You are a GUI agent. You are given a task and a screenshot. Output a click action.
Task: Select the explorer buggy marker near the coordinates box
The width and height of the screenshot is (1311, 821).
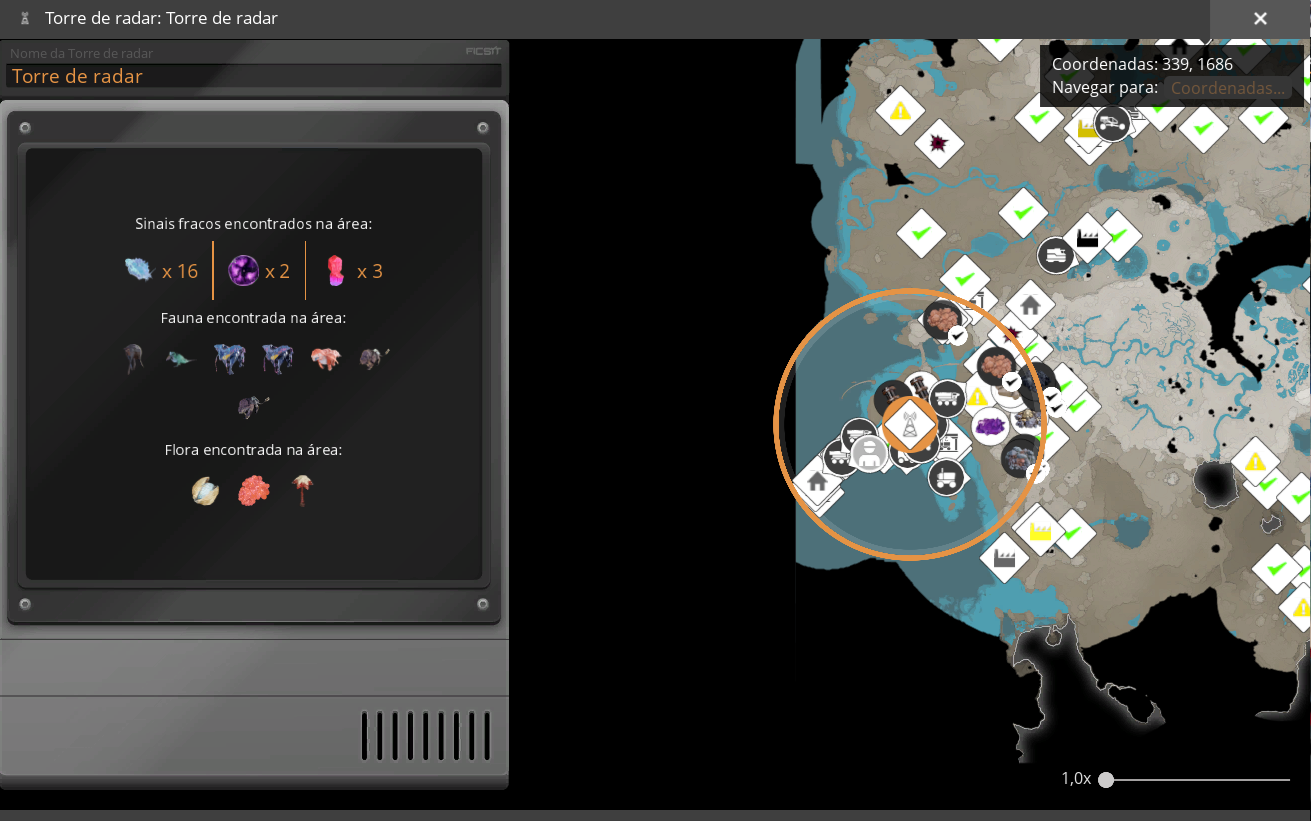tap(1111, 124)
